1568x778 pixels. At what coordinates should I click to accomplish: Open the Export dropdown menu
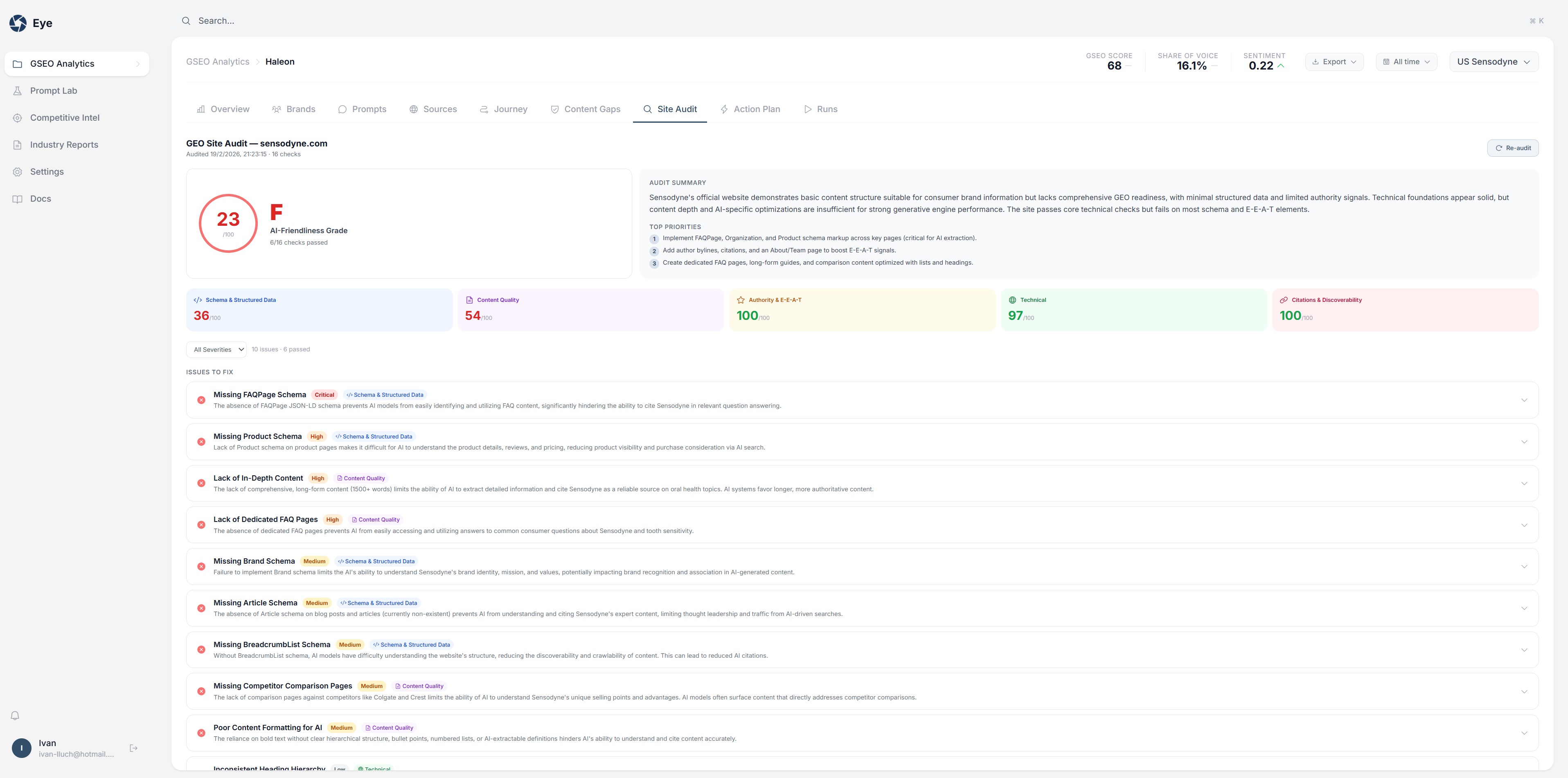pyautogui.click(x=1334, y=61)
